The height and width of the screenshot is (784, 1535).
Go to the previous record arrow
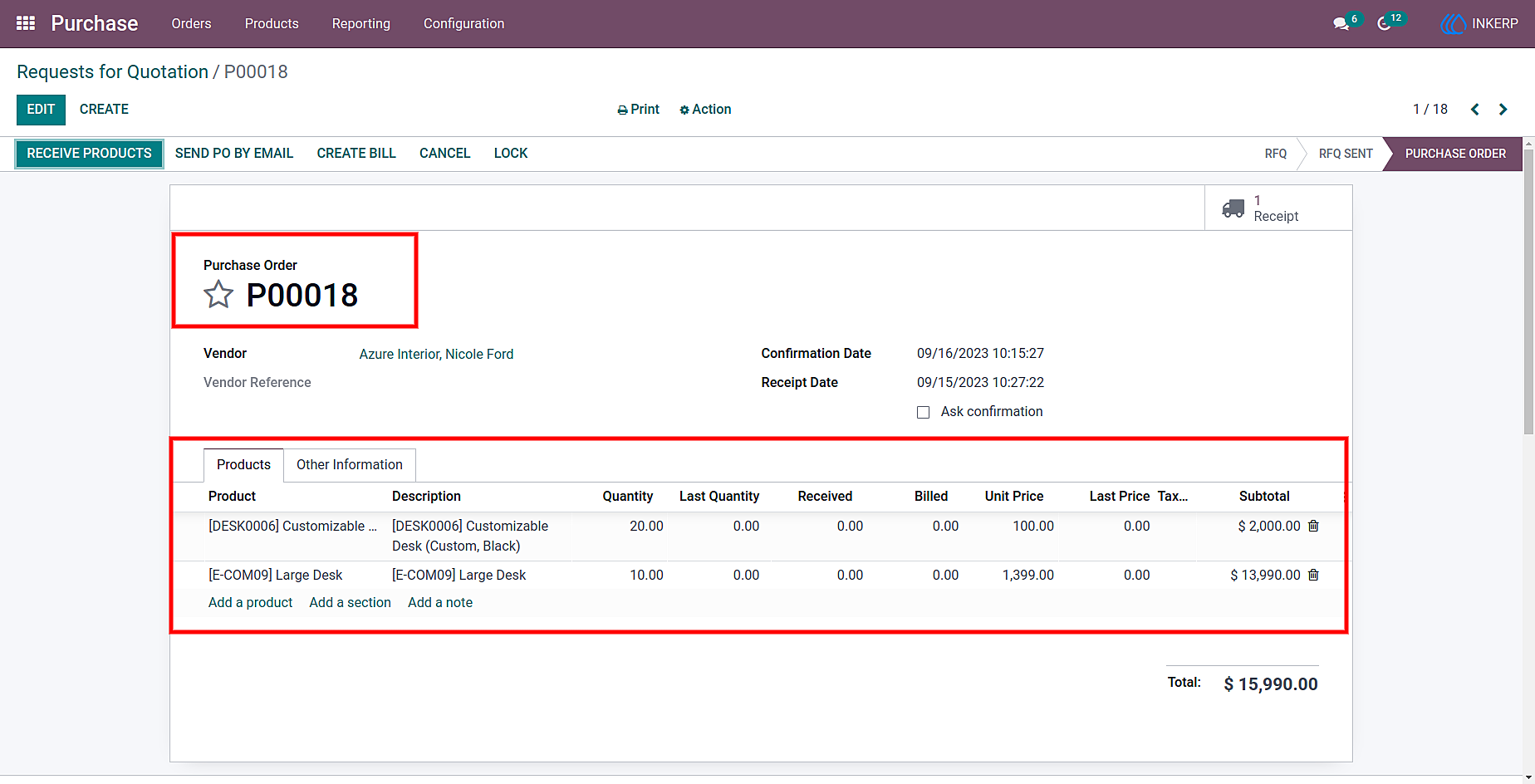click(1475, 110)
